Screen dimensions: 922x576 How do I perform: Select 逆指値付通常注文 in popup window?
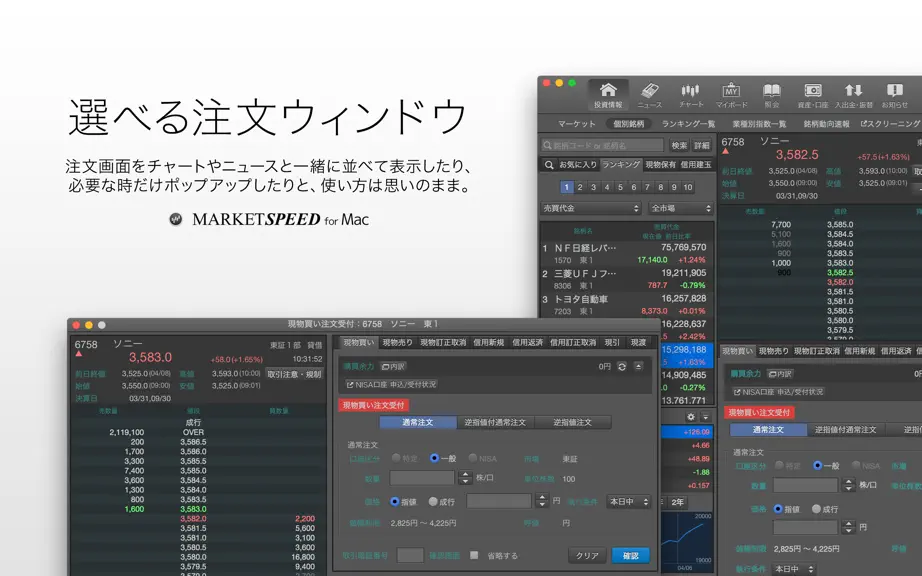(495, 422)
